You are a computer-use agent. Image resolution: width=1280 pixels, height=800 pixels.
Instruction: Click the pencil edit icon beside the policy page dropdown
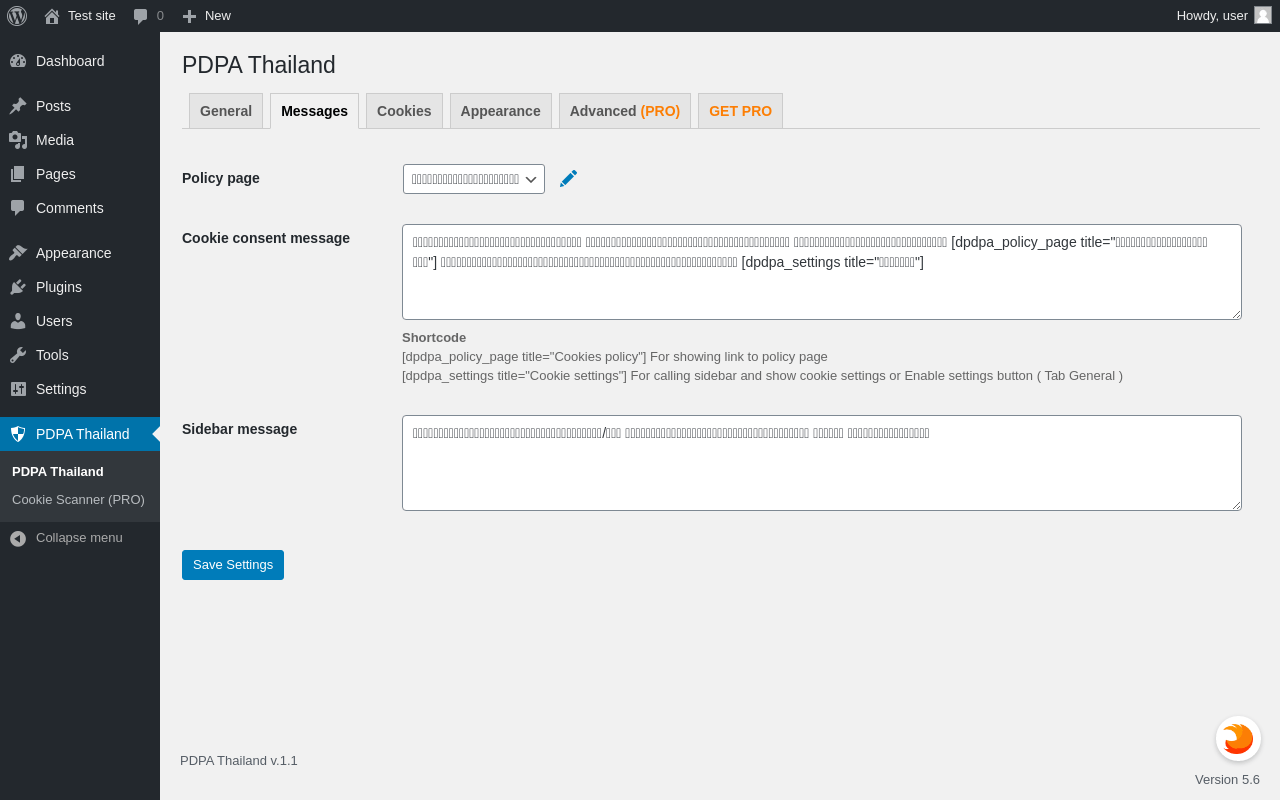tap(568, 178)
